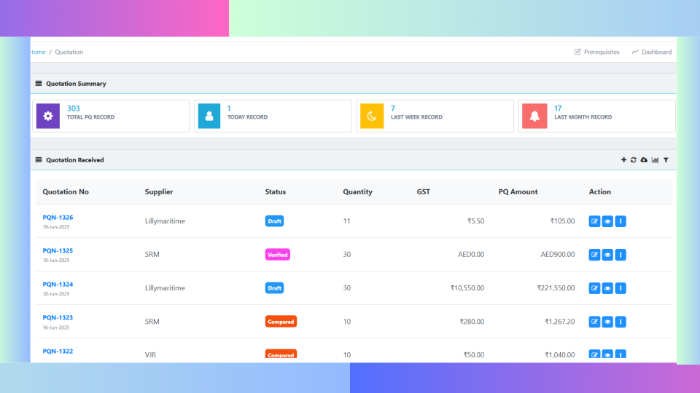Open quotation link PQN-1326

[x=58, y=217]
